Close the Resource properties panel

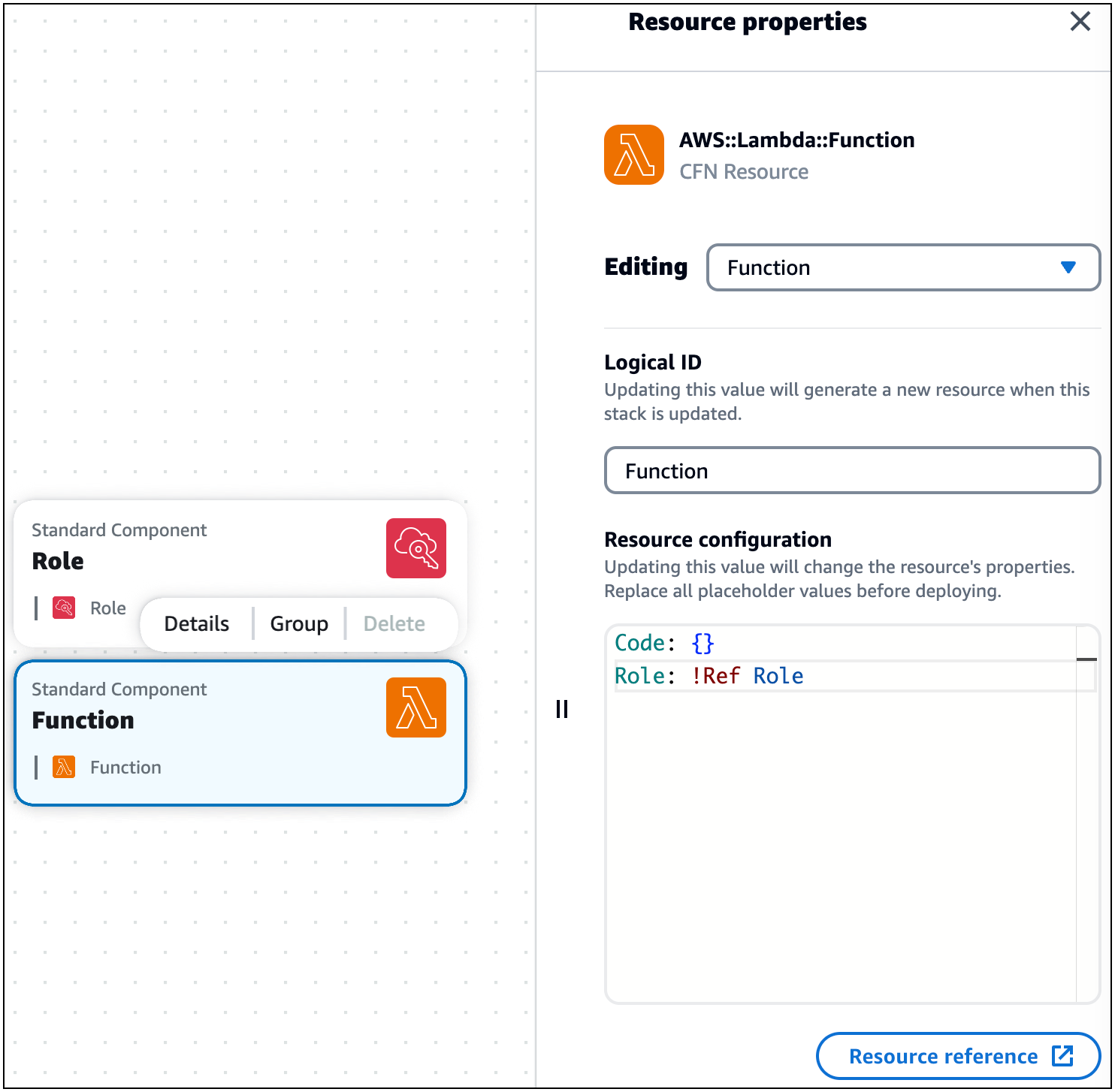tap(1080, 22)
